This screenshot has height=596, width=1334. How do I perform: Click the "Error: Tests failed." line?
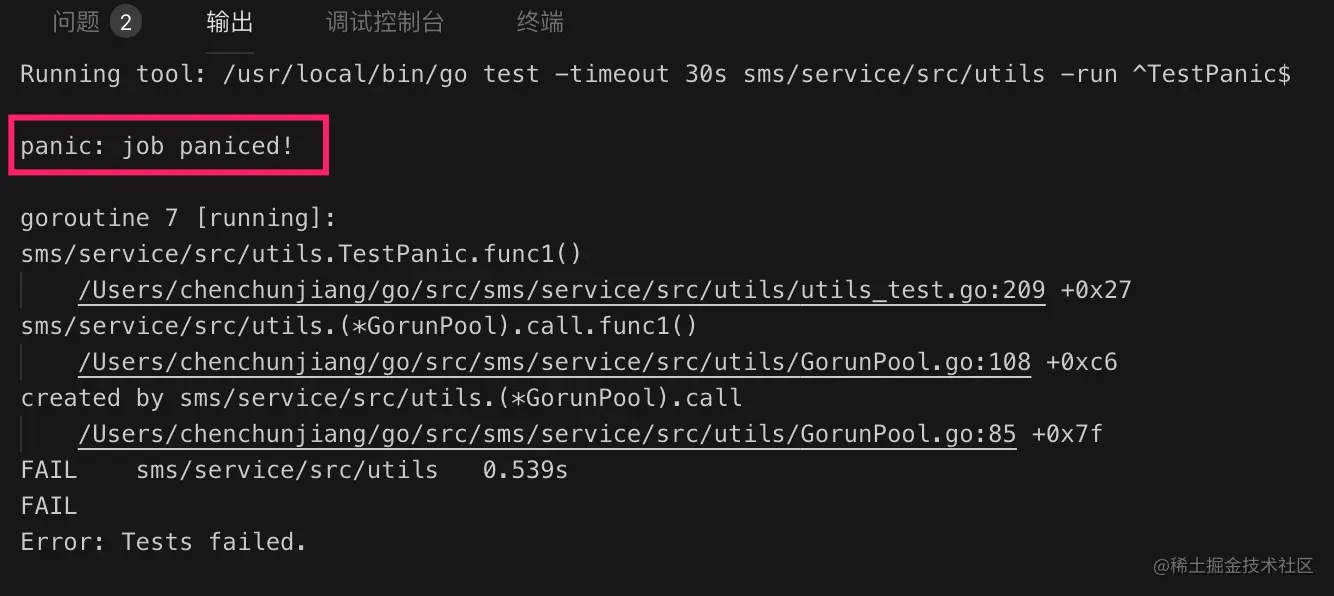point(163,542)
